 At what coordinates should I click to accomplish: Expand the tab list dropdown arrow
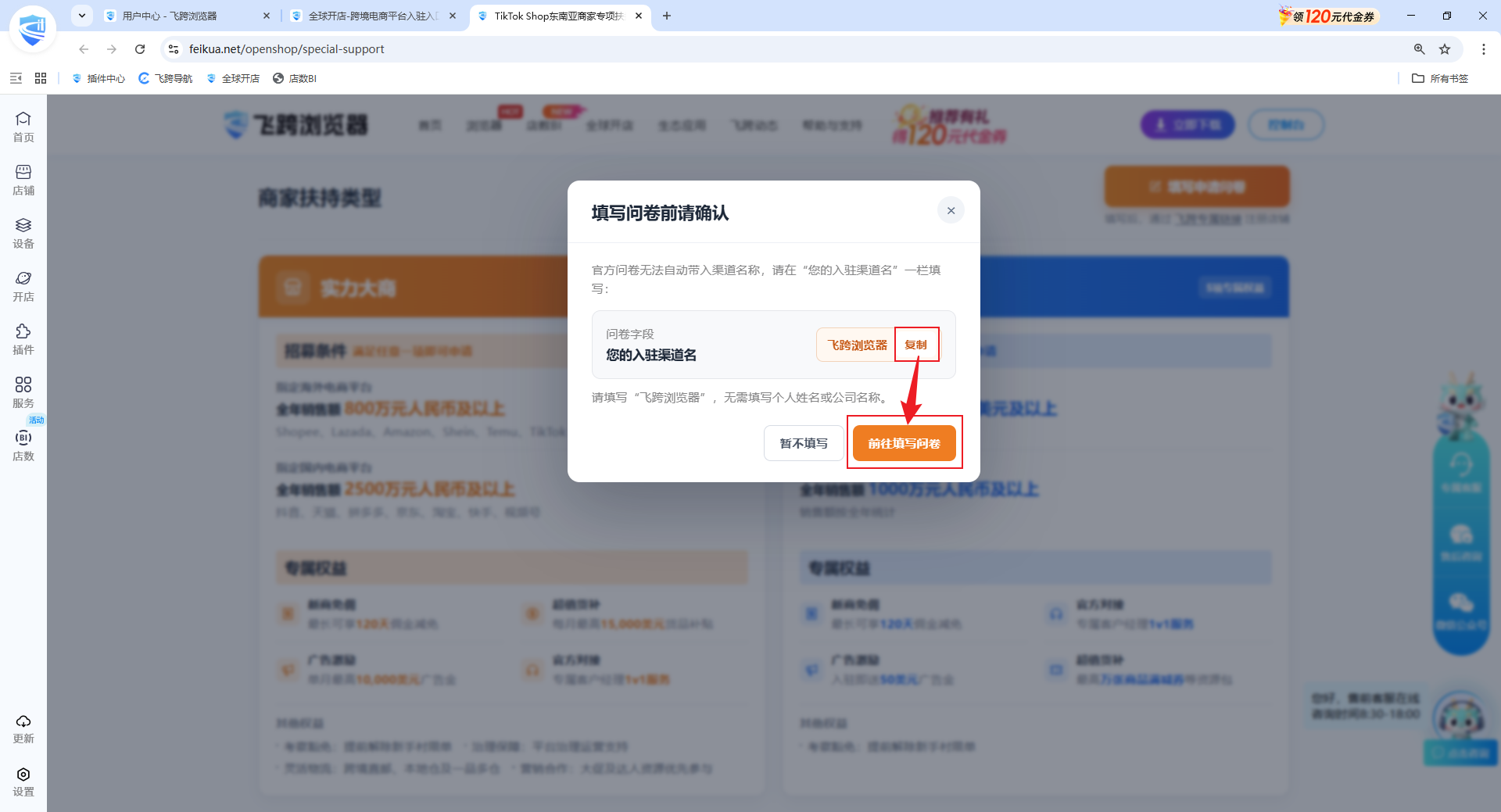82,16
